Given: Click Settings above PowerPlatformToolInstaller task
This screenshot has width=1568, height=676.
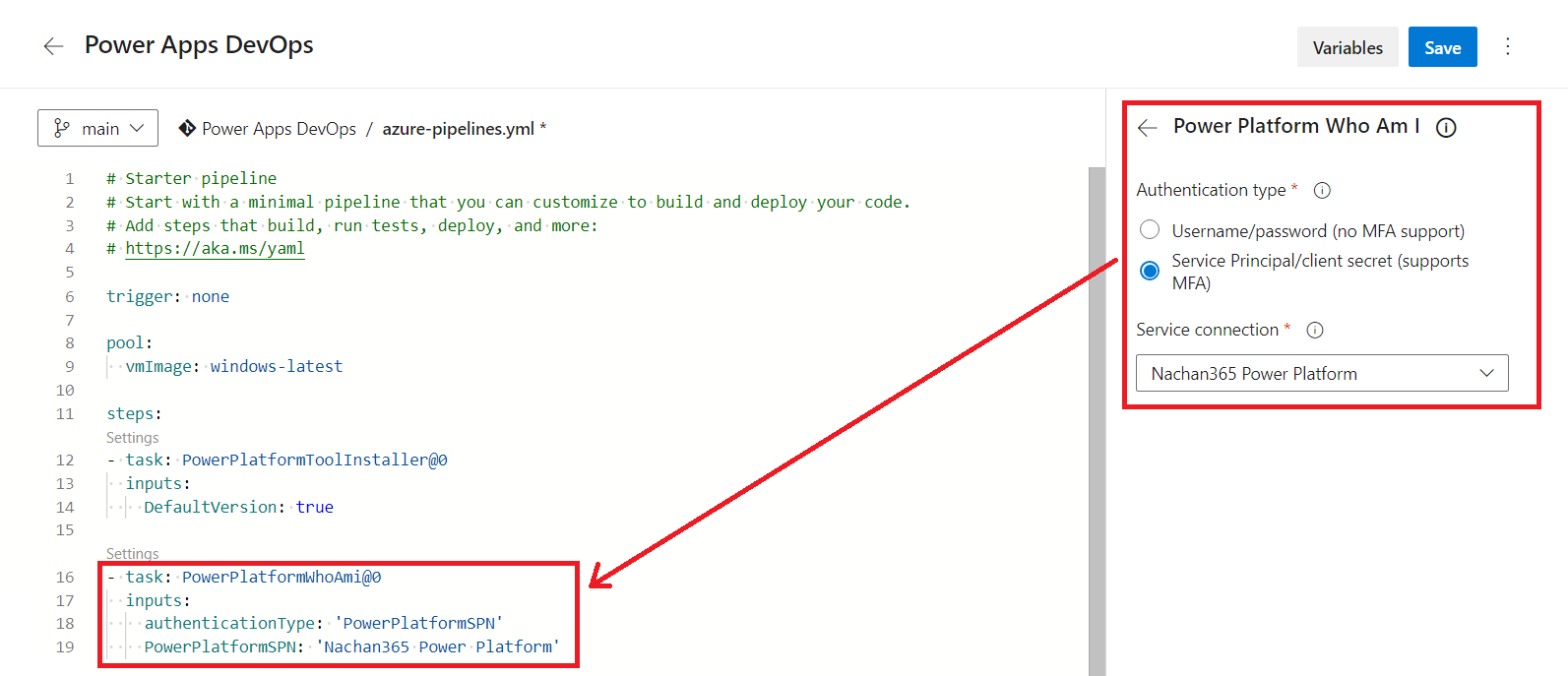Looking at the screenshot, I should tap(132, 438).
